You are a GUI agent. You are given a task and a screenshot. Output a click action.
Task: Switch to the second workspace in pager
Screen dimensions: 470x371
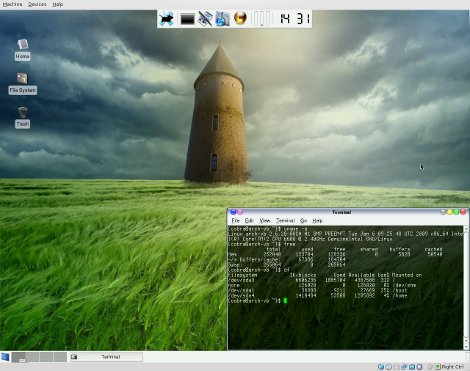[x=33, y=357]
